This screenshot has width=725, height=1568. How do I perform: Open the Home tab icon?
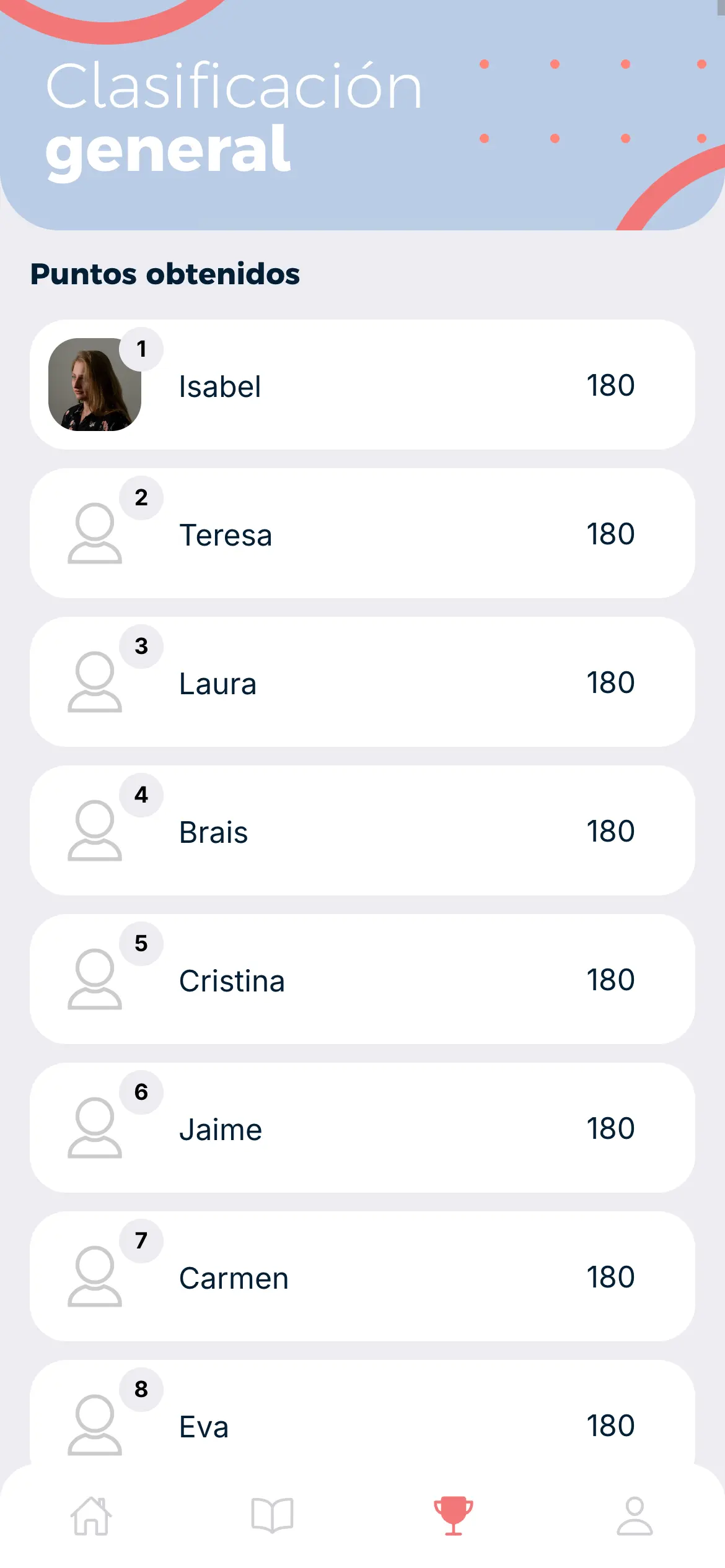[x=91, y=1516]
